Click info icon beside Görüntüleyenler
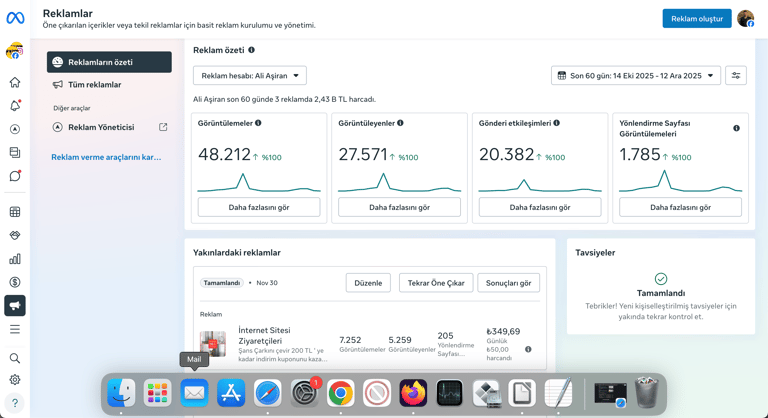Viewport: 768px width, 418px height. pyautogui.click(x=400, y=123)
